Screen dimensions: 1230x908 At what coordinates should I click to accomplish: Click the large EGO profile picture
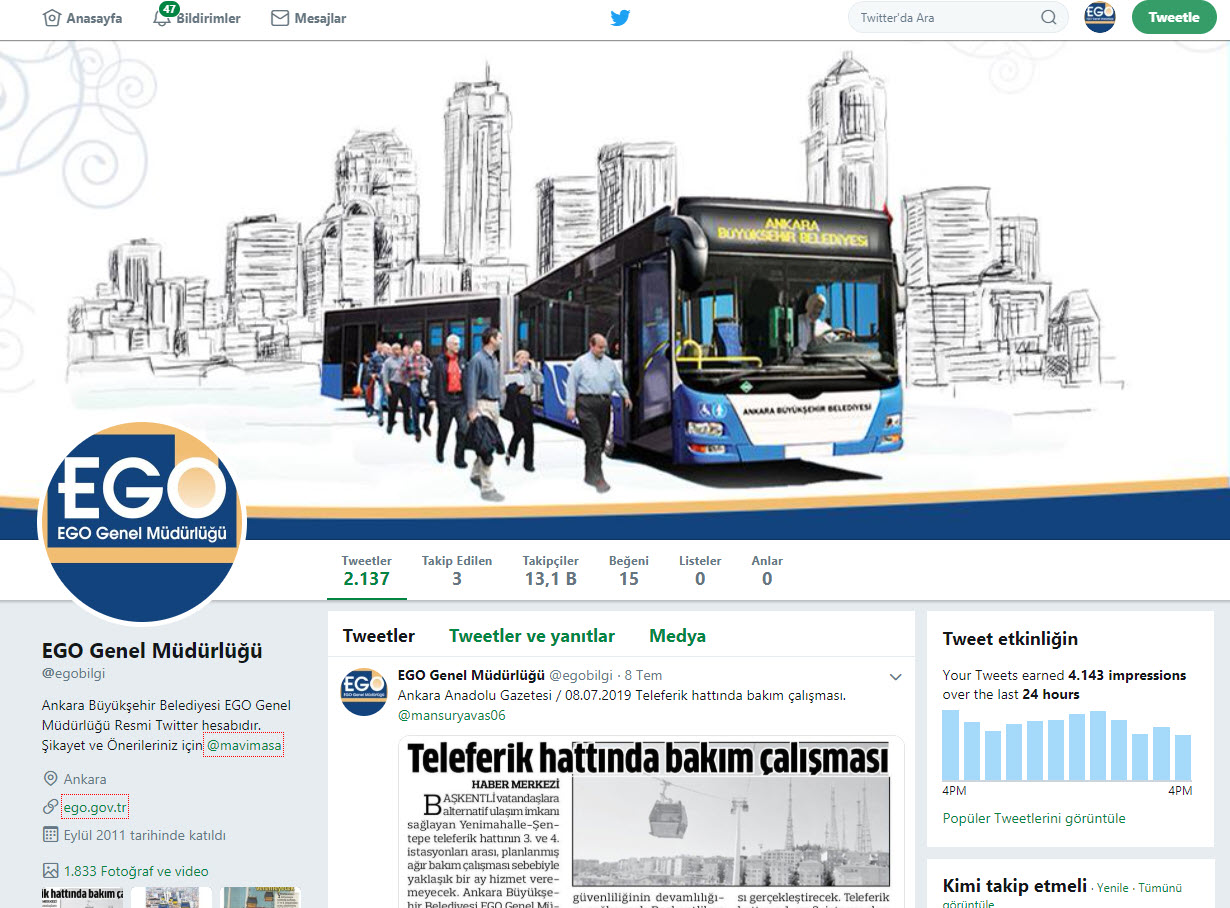(x=142, y=522)
